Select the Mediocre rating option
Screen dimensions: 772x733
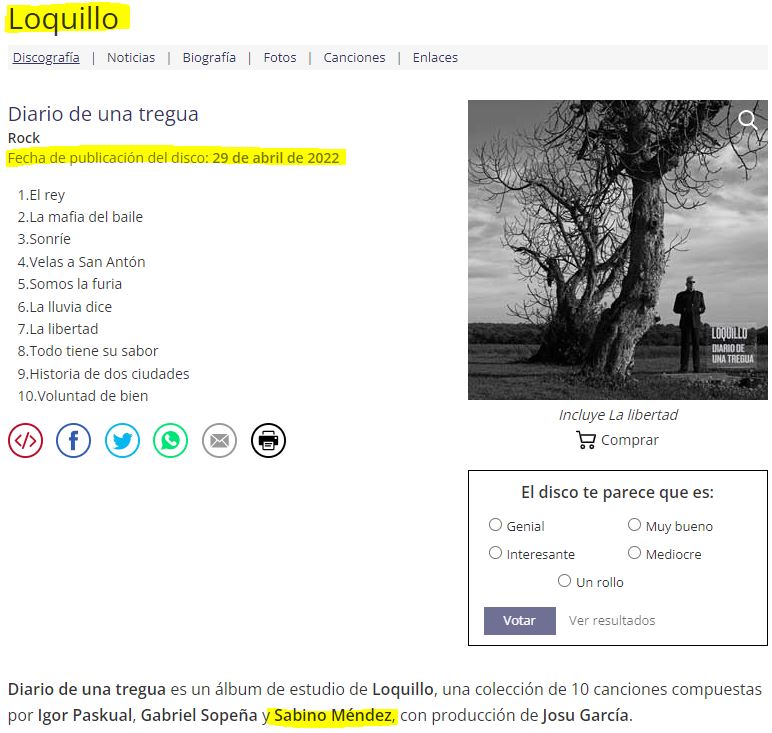tap(634, 553)
